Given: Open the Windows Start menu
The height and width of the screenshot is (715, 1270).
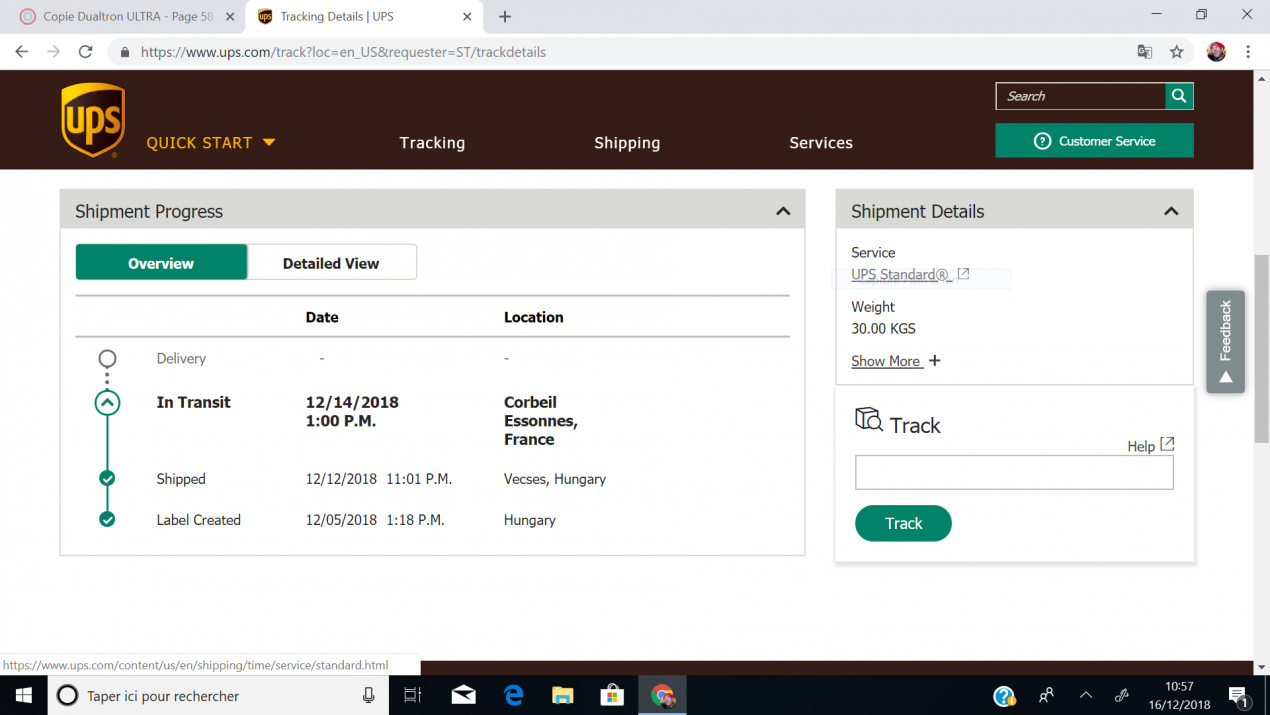Looking at the screenshot, I should point(23,695).
